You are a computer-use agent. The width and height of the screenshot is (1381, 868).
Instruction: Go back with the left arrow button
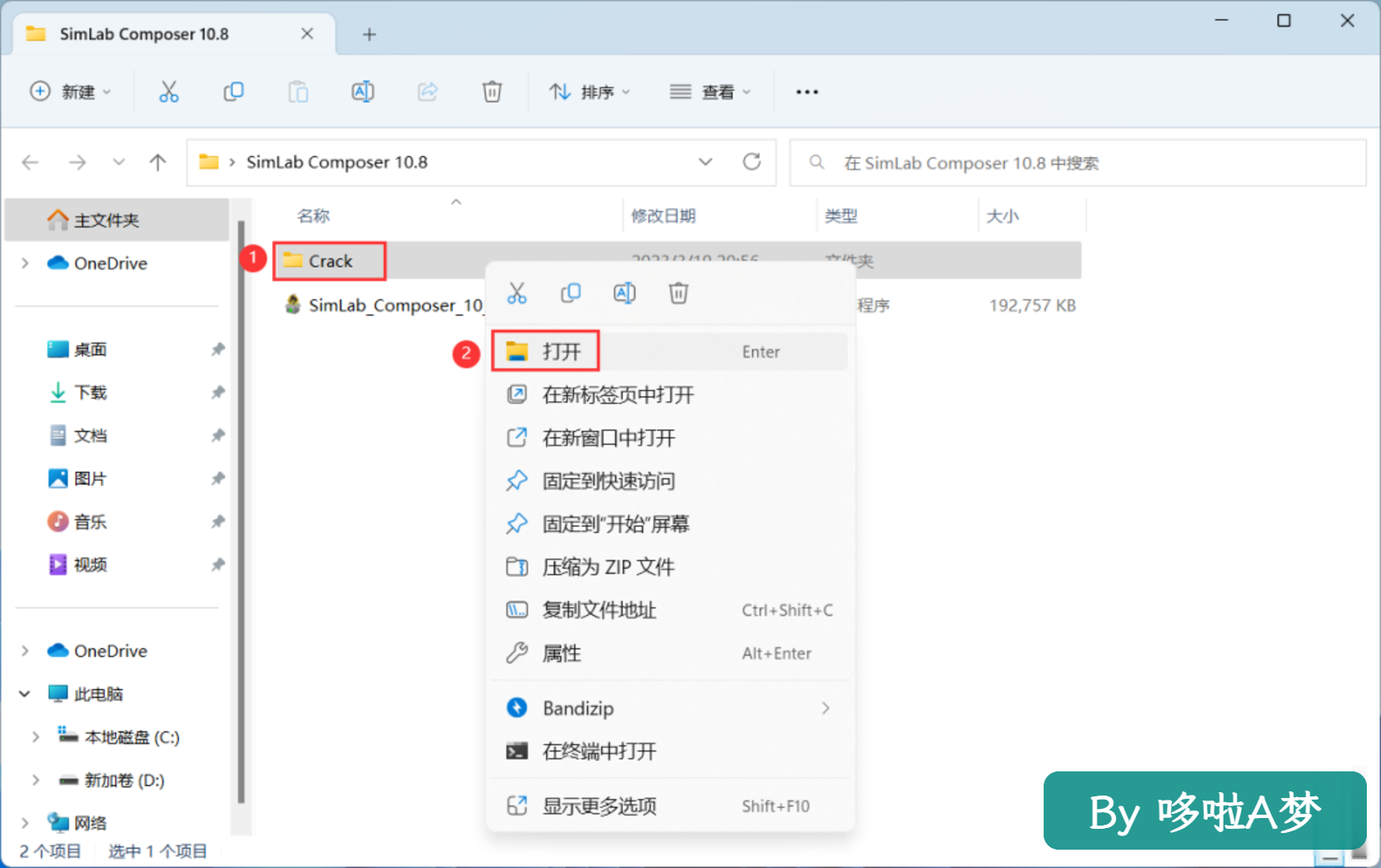pos(31,162)
